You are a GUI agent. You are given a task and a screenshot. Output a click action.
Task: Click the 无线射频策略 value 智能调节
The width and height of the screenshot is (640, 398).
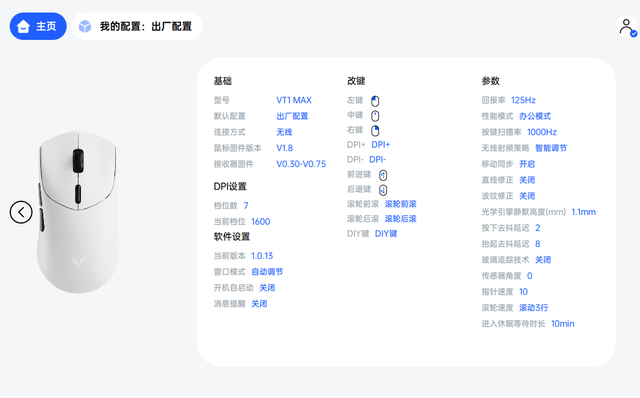click(x=551, y=148)
